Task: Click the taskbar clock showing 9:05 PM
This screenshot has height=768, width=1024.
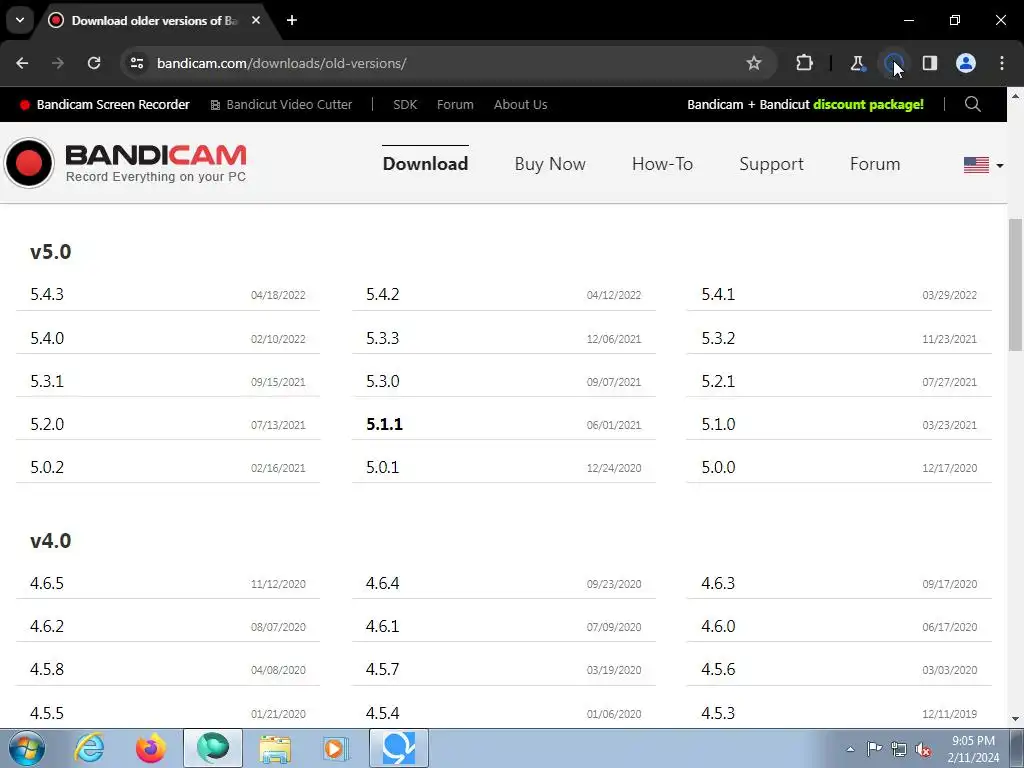Action: tap(973, 748)
